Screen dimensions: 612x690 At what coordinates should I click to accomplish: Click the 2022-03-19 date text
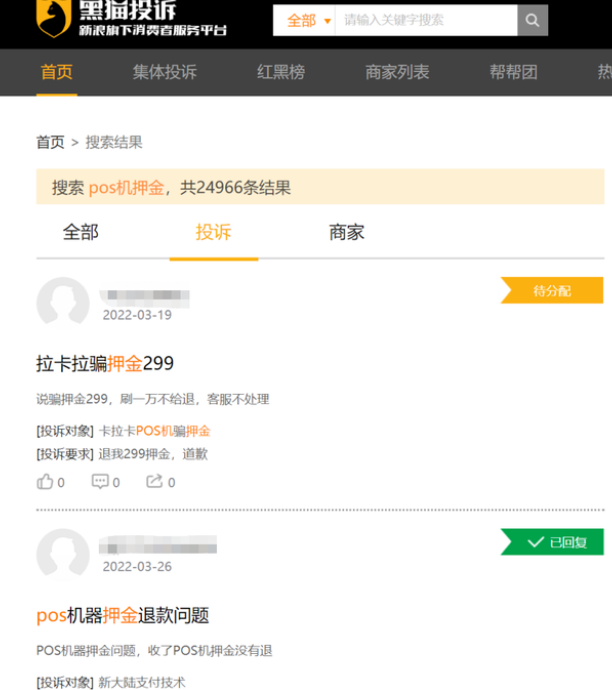click(137, 315)
